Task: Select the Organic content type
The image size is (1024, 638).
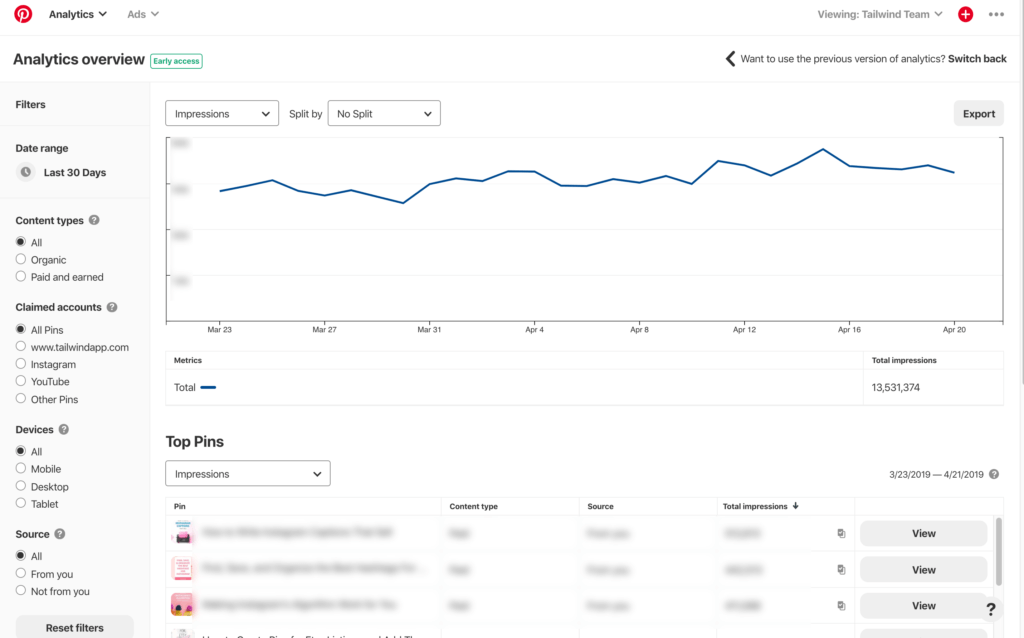Action: click(x=20, y=259)
